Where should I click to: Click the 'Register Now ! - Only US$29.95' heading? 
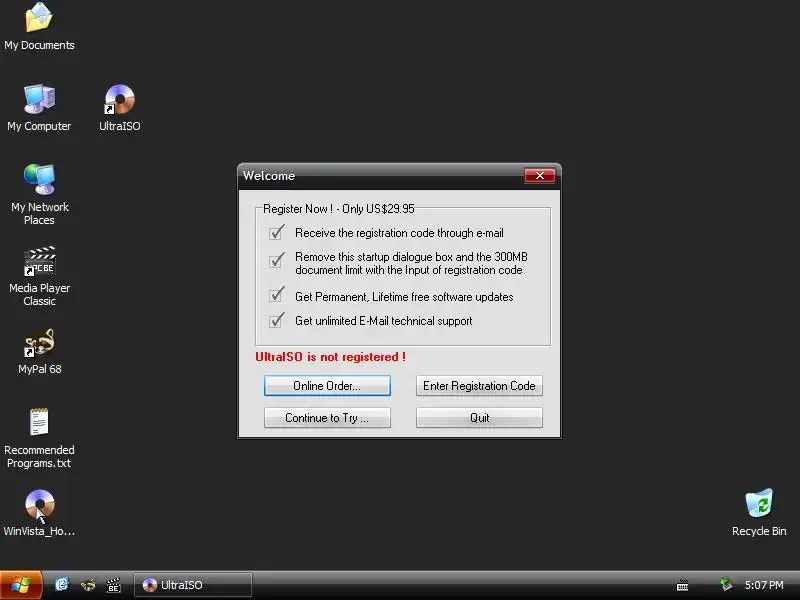click(x=339, y=209)
